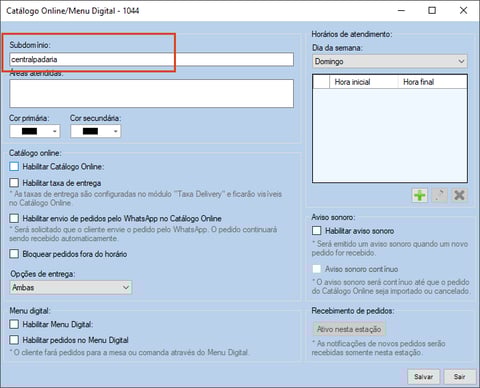Check Bloquear pedidos fora do horário
This screenshot has width=480, height=388.
click(x=14, y=254)
